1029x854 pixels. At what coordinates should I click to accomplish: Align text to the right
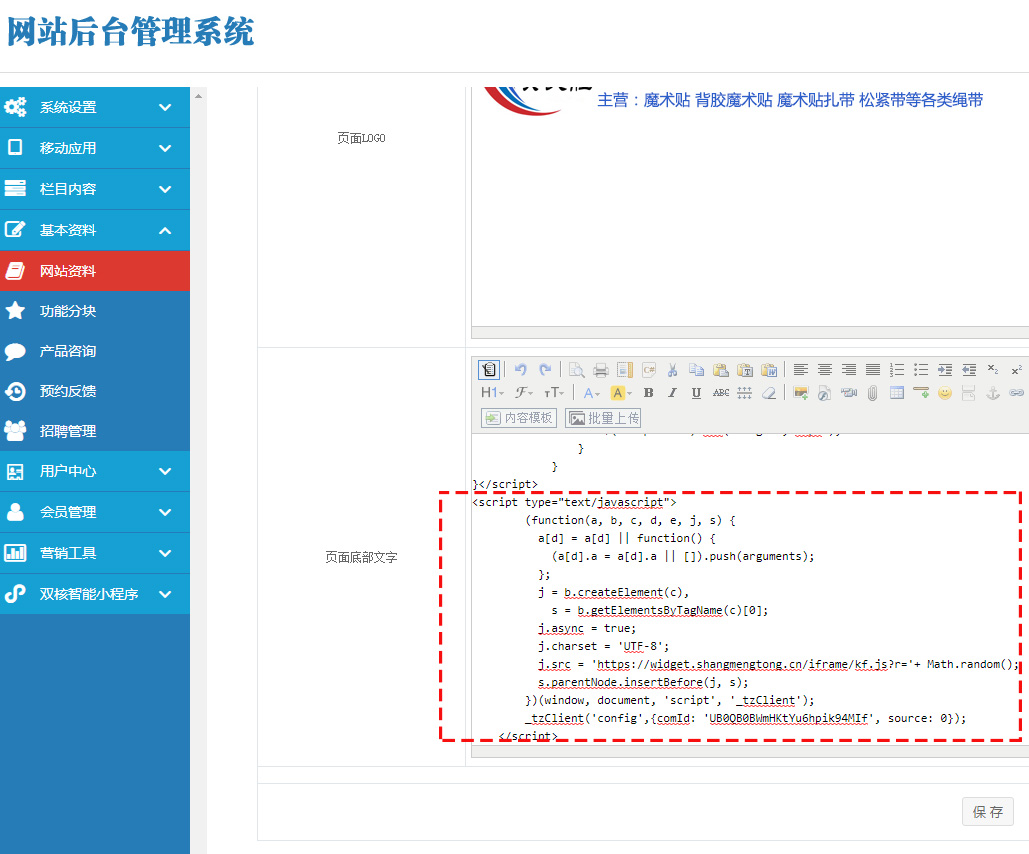(849, 370)
